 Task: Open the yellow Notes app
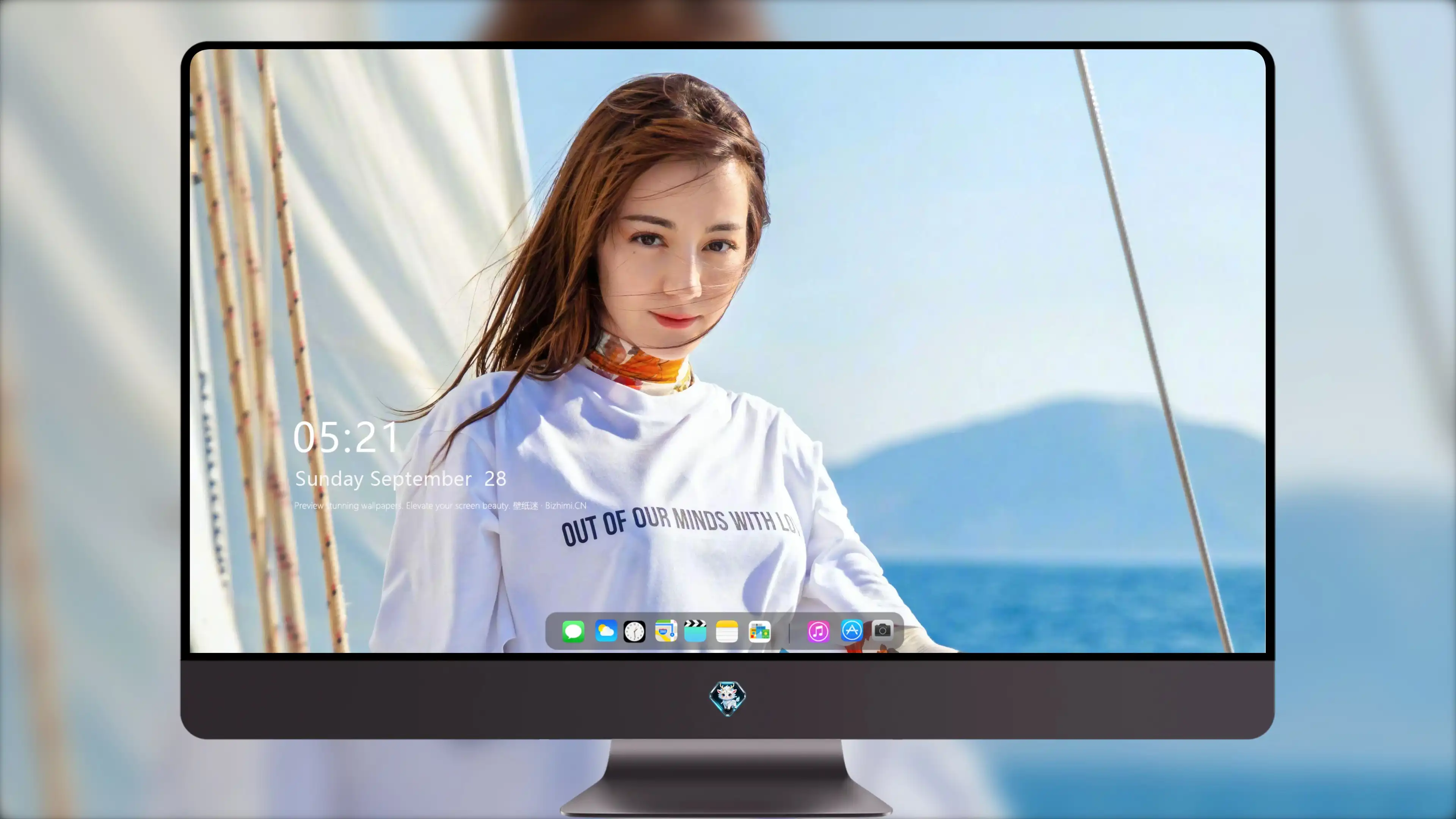(727, 631)
